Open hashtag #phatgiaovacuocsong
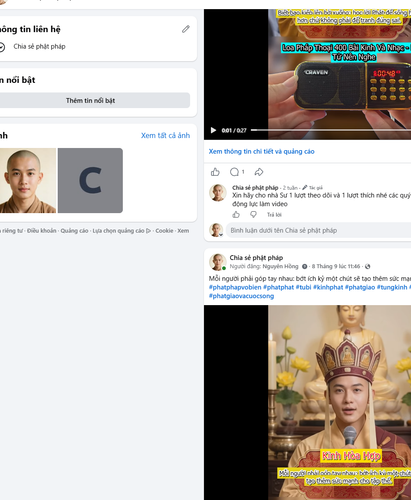This screenshot has height=500, width=411. tap(241, 296)
